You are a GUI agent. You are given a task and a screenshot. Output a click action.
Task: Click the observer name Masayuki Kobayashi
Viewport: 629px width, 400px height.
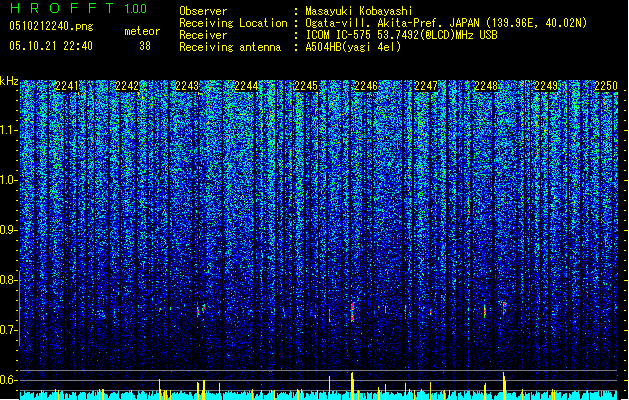[359, 11]
